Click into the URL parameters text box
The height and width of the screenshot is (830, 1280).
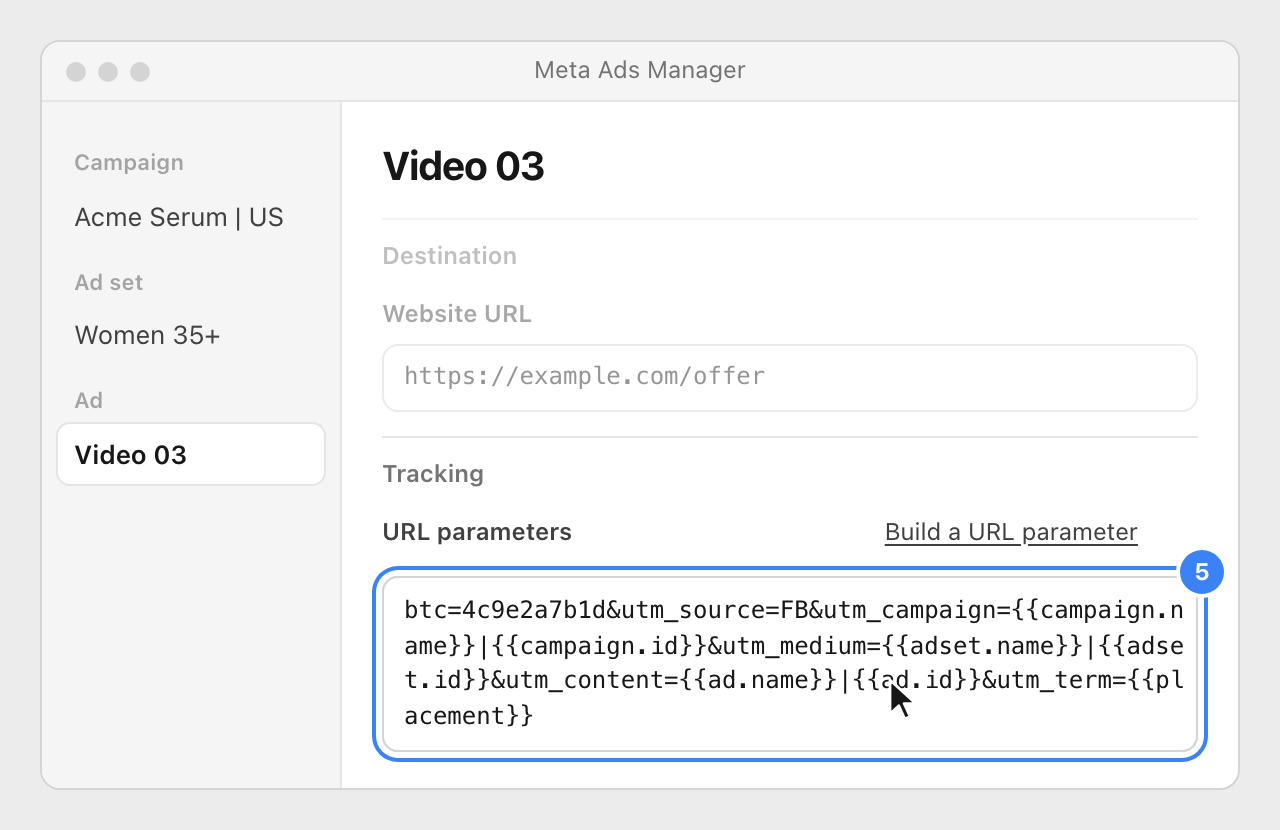click(x=790, y=664)
